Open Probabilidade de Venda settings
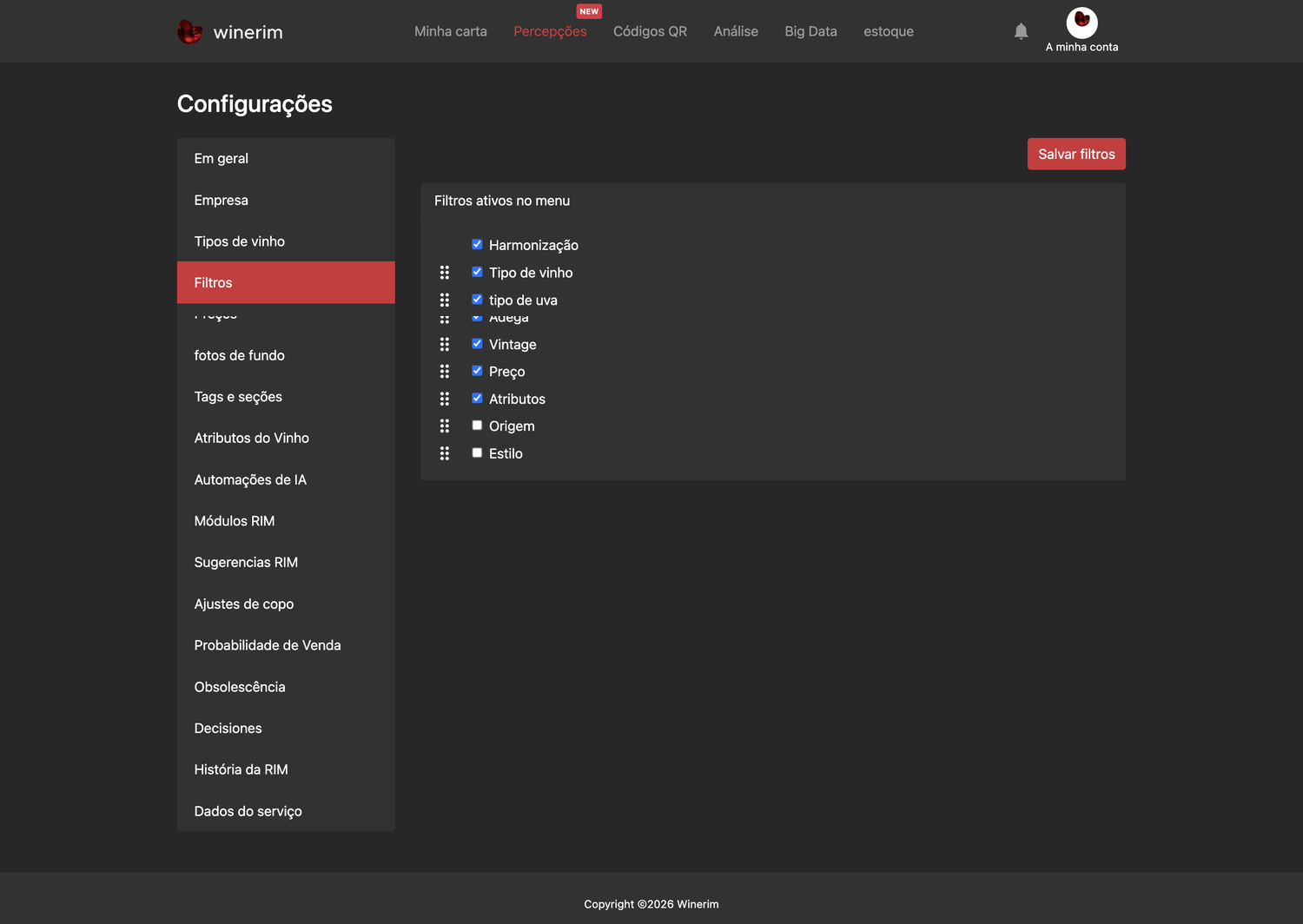The image size is (1303, 924). tap(286, 645)
